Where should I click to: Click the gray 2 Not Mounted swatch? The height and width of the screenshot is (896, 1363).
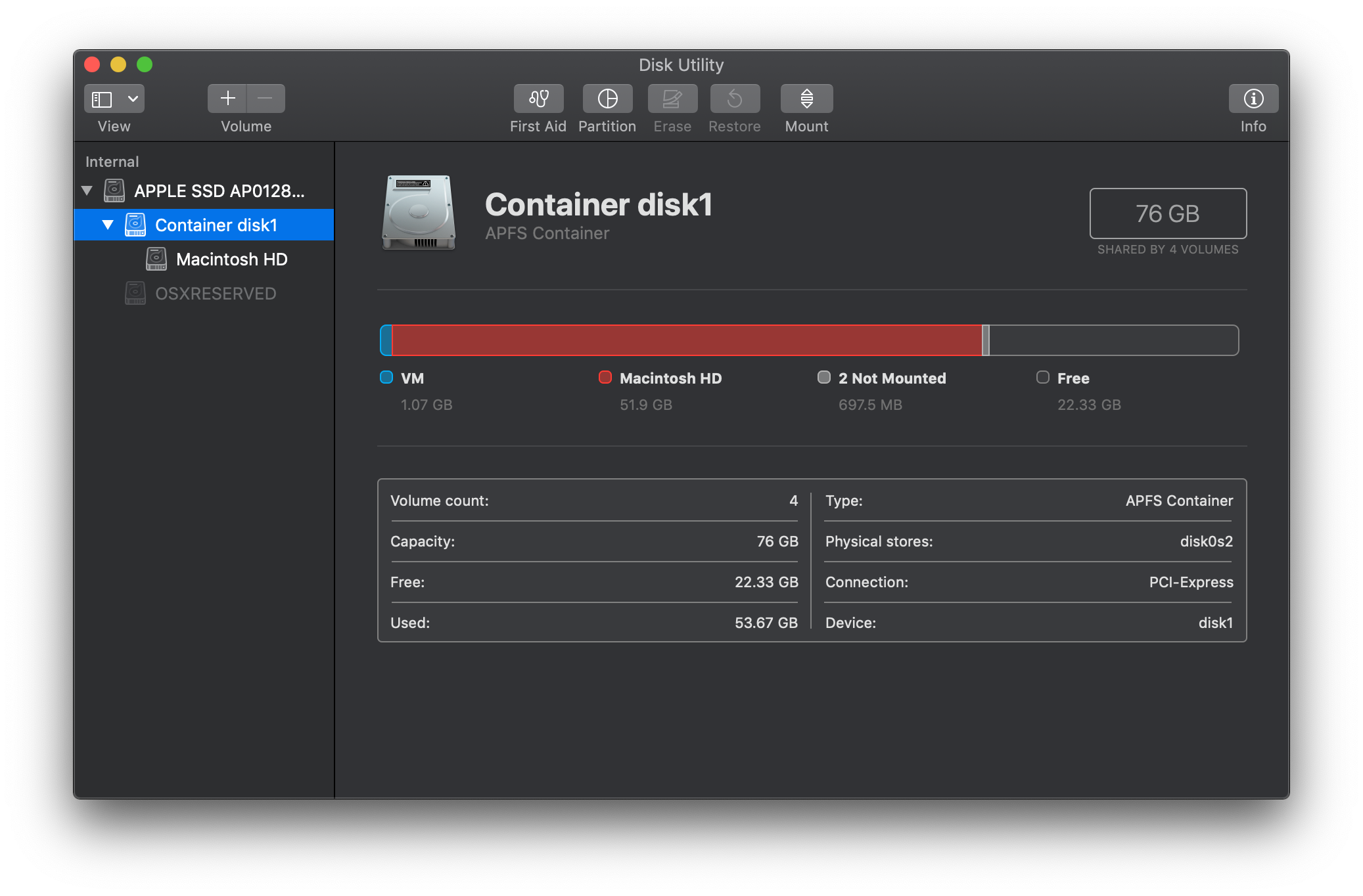click(x=823, y=377)
